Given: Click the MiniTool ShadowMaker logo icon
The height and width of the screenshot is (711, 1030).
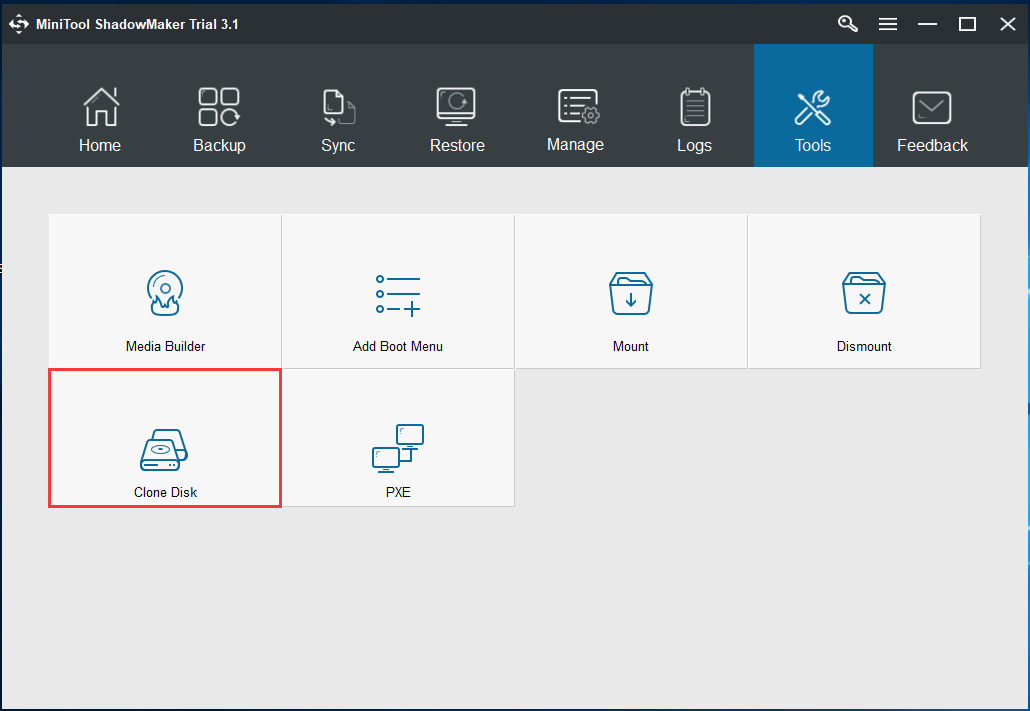Looking at the screenshot, I should pos(18,24).
